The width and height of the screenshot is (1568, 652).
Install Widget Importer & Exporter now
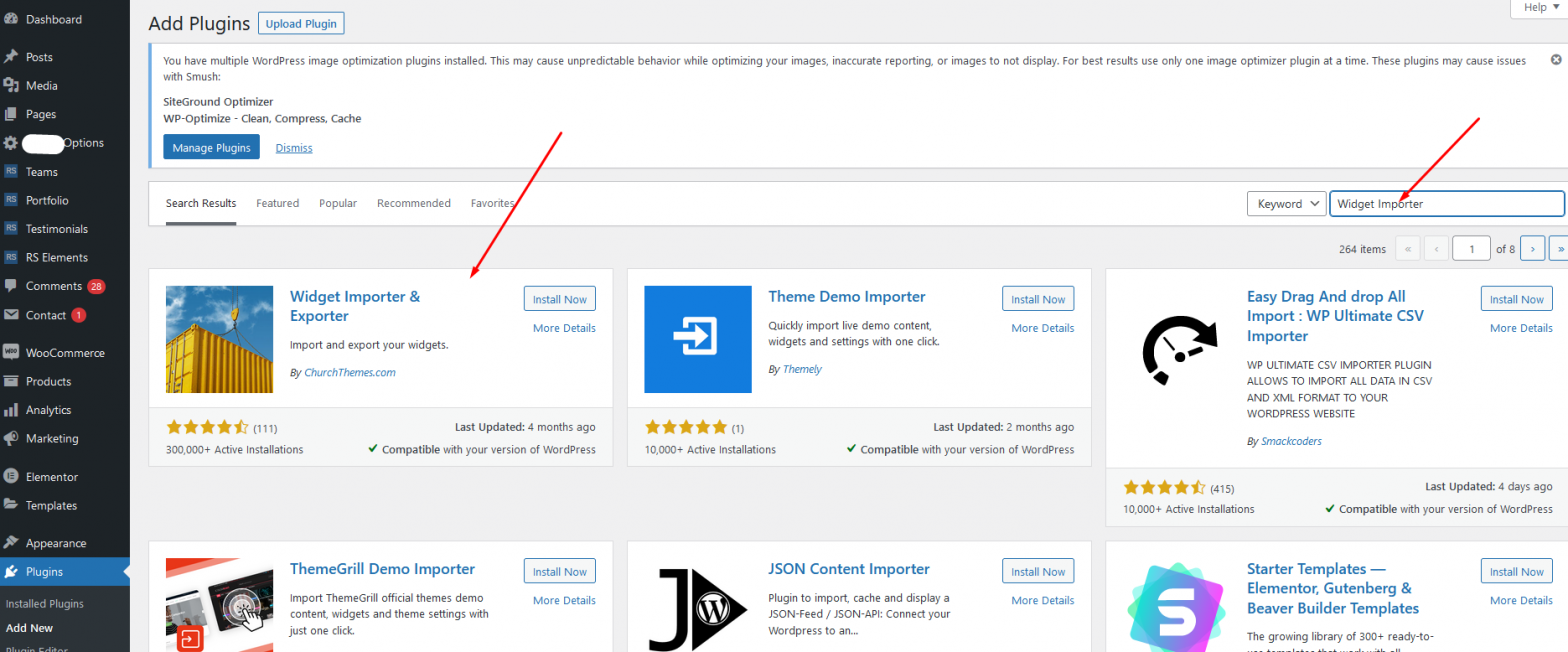point(560,299)
